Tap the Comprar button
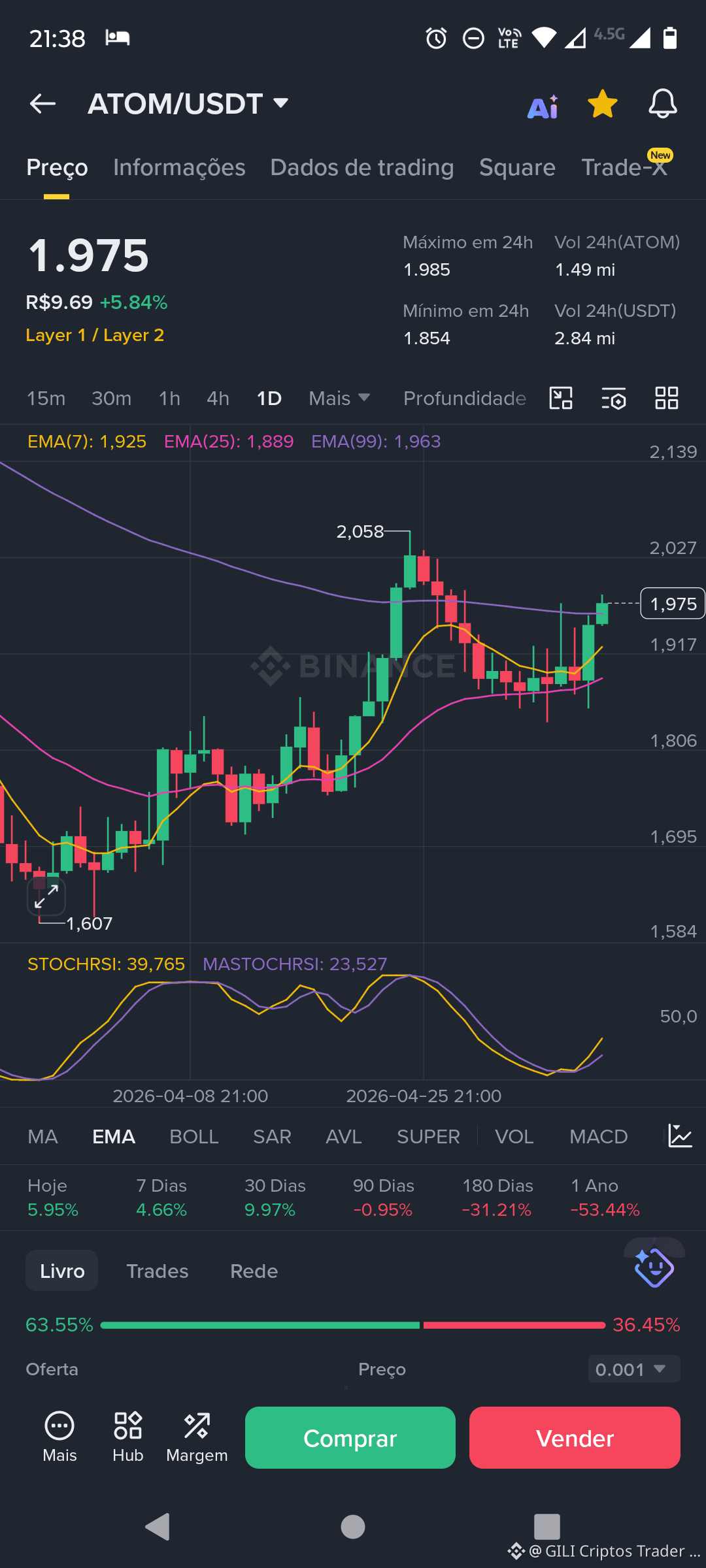Screen dimensions: 706x1568 [350, 1437]
